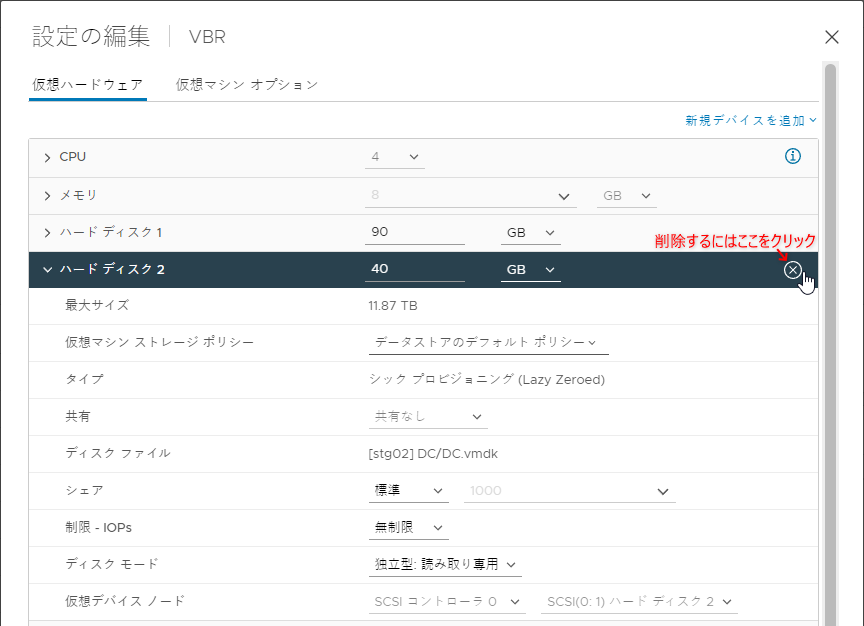Open the CPU count dropdown
The height and width of the screenshot is (626, 864).
[395, 157]
